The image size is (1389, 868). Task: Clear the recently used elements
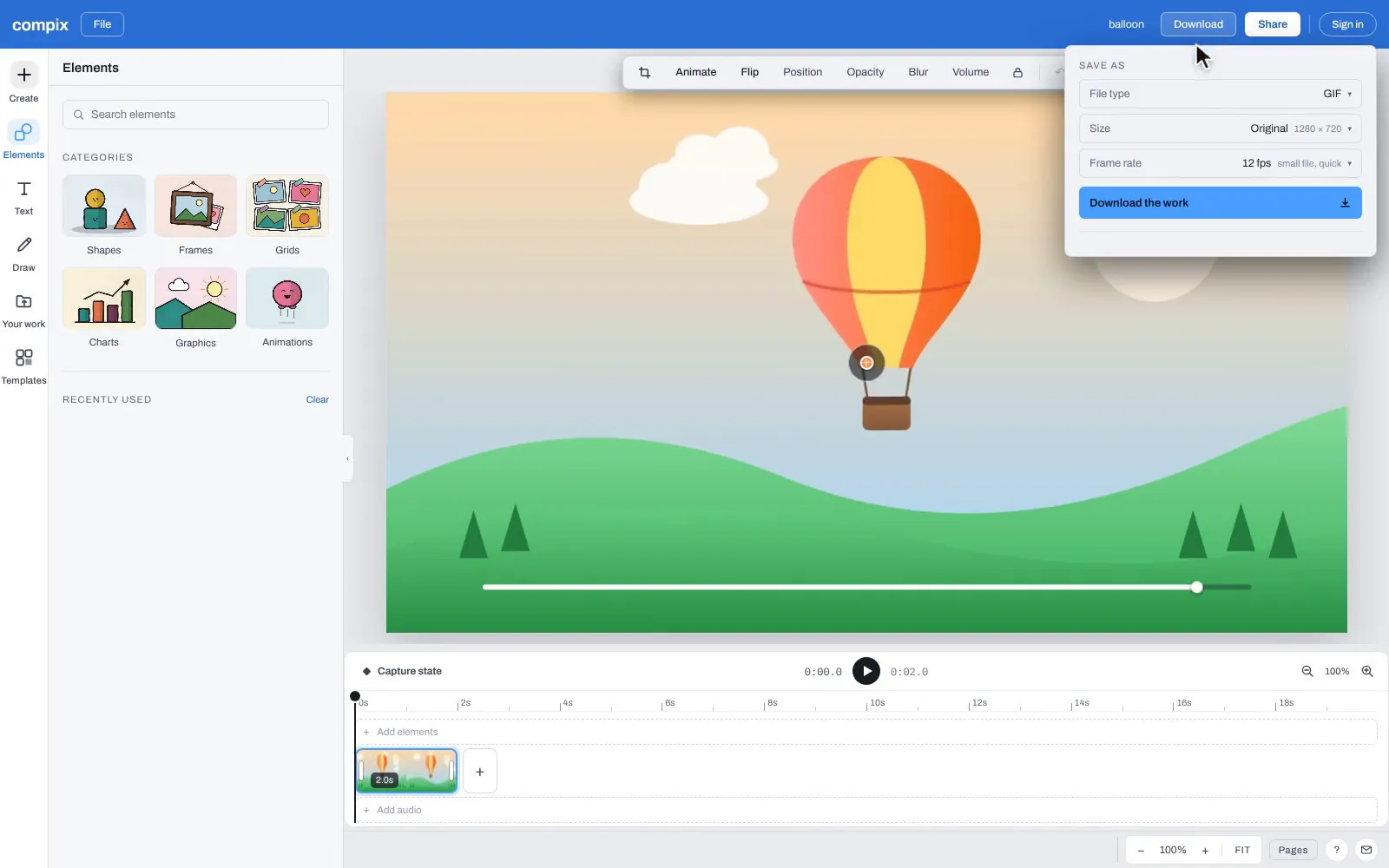click(x=317, y=399)
